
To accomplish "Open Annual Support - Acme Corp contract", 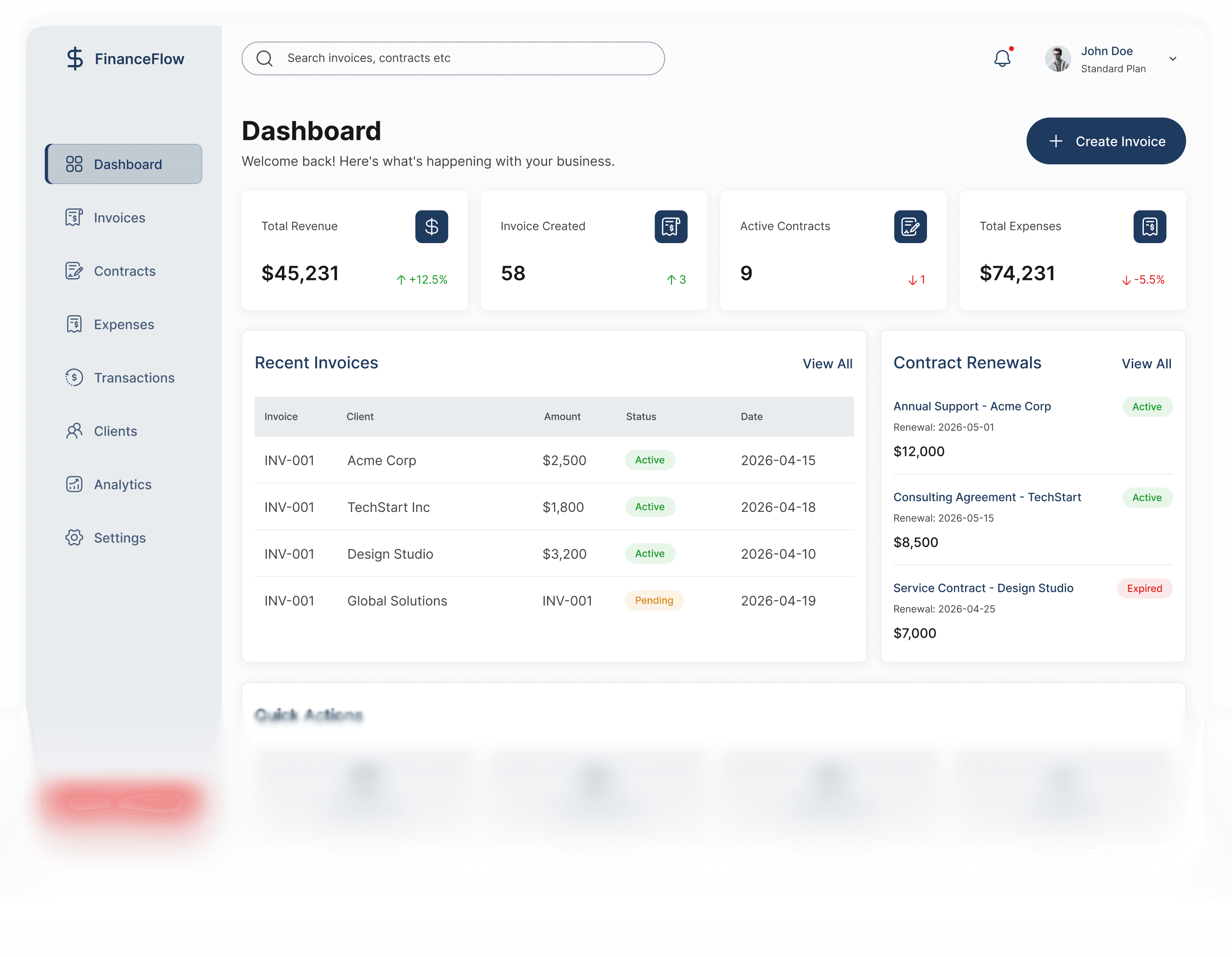I will pos(972,406).
